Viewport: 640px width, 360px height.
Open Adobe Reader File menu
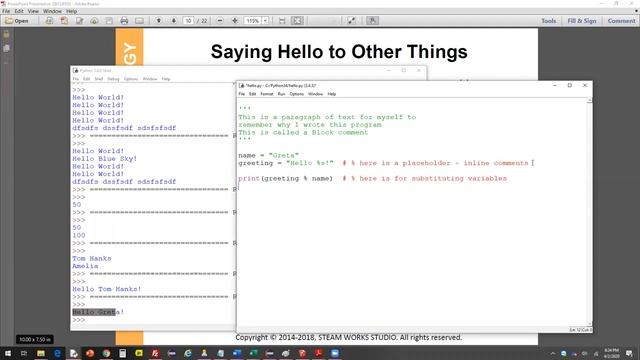click(6, 11)
